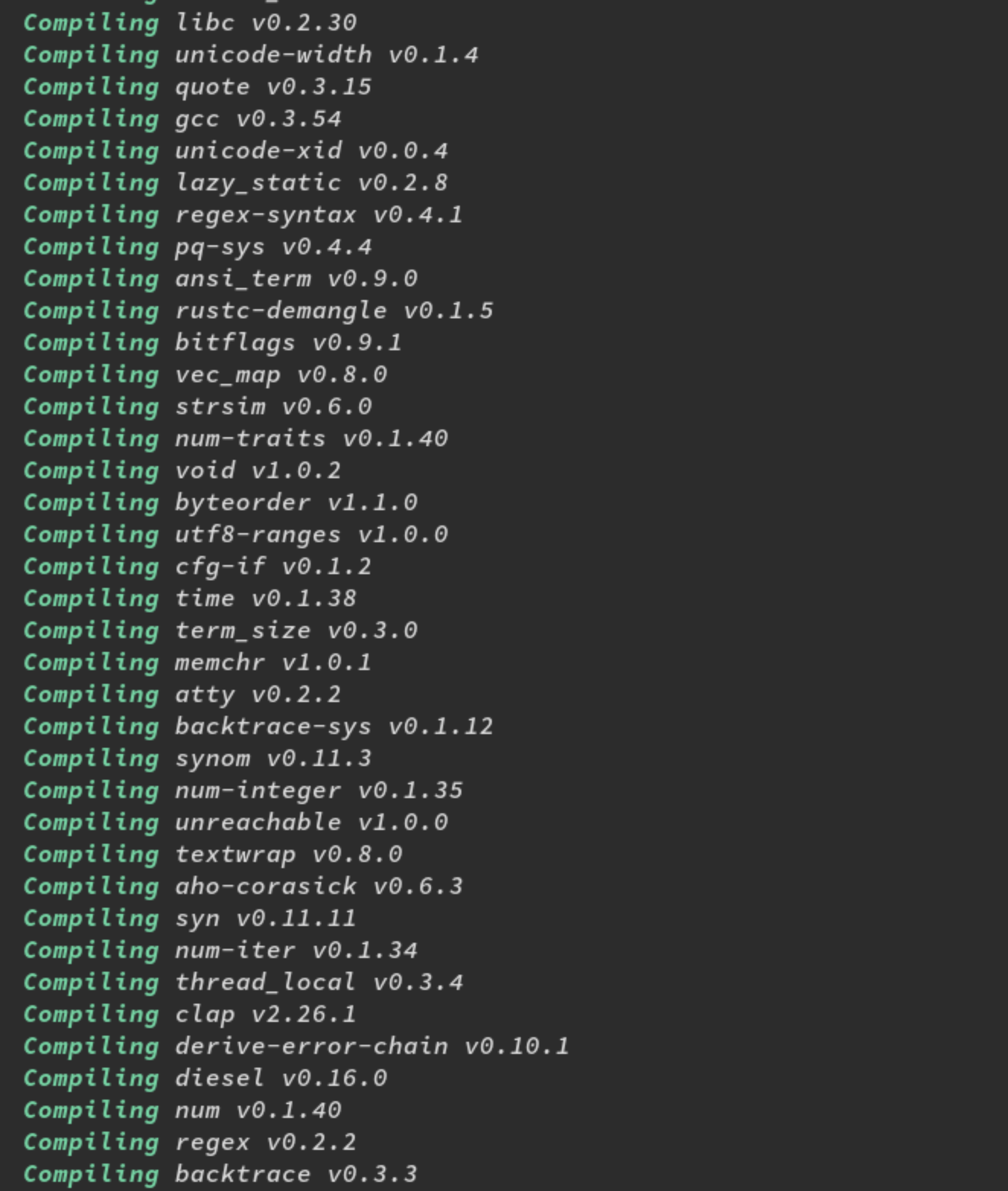Click rustc-demangle v0.1.5 in the output
The image size is (1008, 1191).
click(334, 310)
